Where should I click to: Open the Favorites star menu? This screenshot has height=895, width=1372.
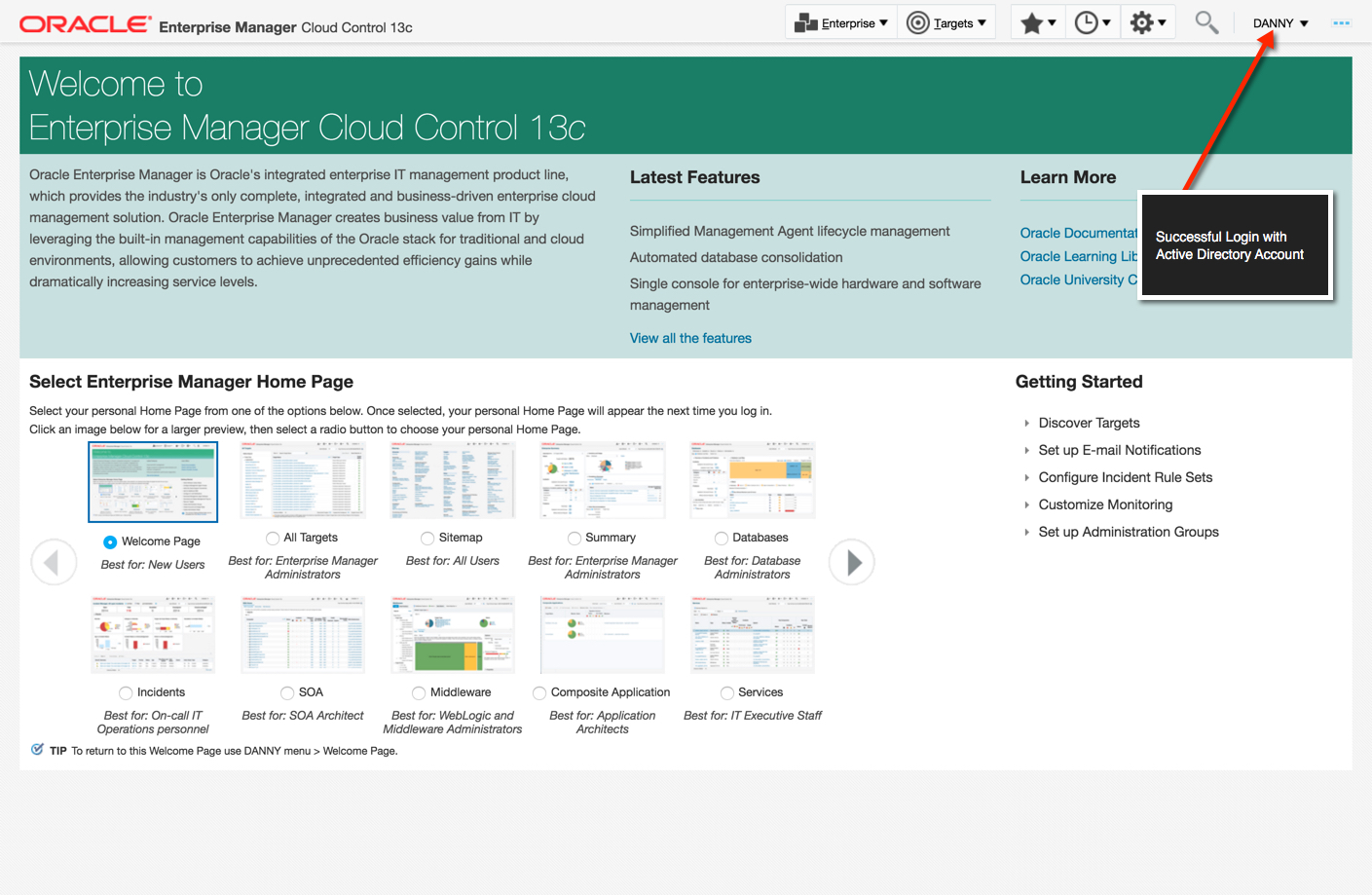pyautogui.click(x=1038, y=23)
